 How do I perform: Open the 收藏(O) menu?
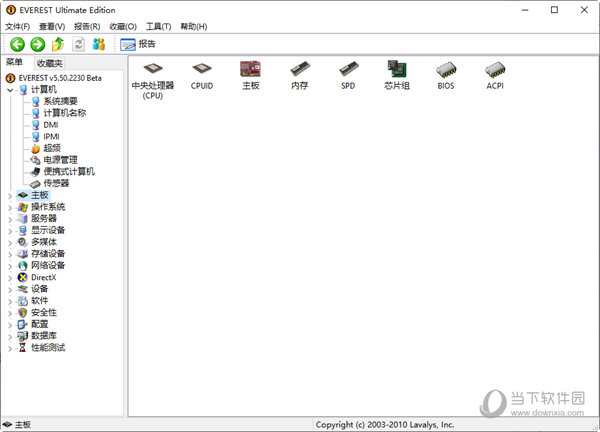click(123, 26)
